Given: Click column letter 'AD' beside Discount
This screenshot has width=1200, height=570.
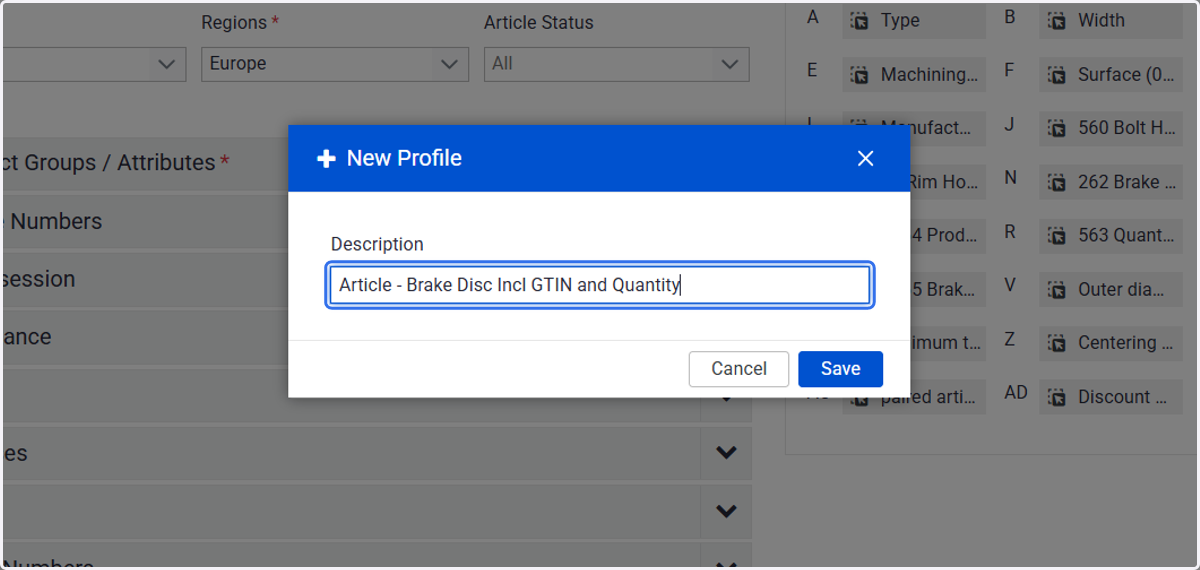Looking at the screenshot, I should [x=1016, y=393].
